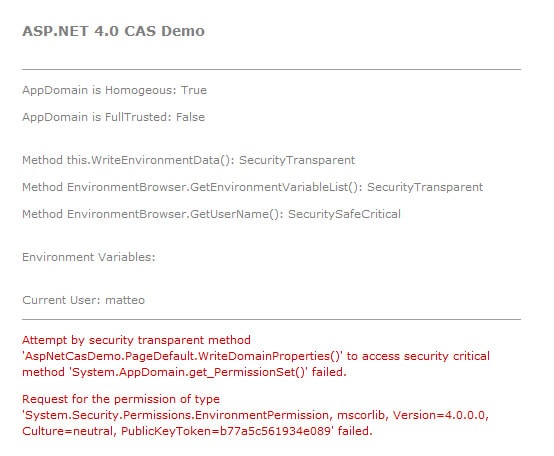Click the EnvironmentPermission mscorlib version text
The width and height of the screenshot is (554, 456).
(x=255, y=415)
